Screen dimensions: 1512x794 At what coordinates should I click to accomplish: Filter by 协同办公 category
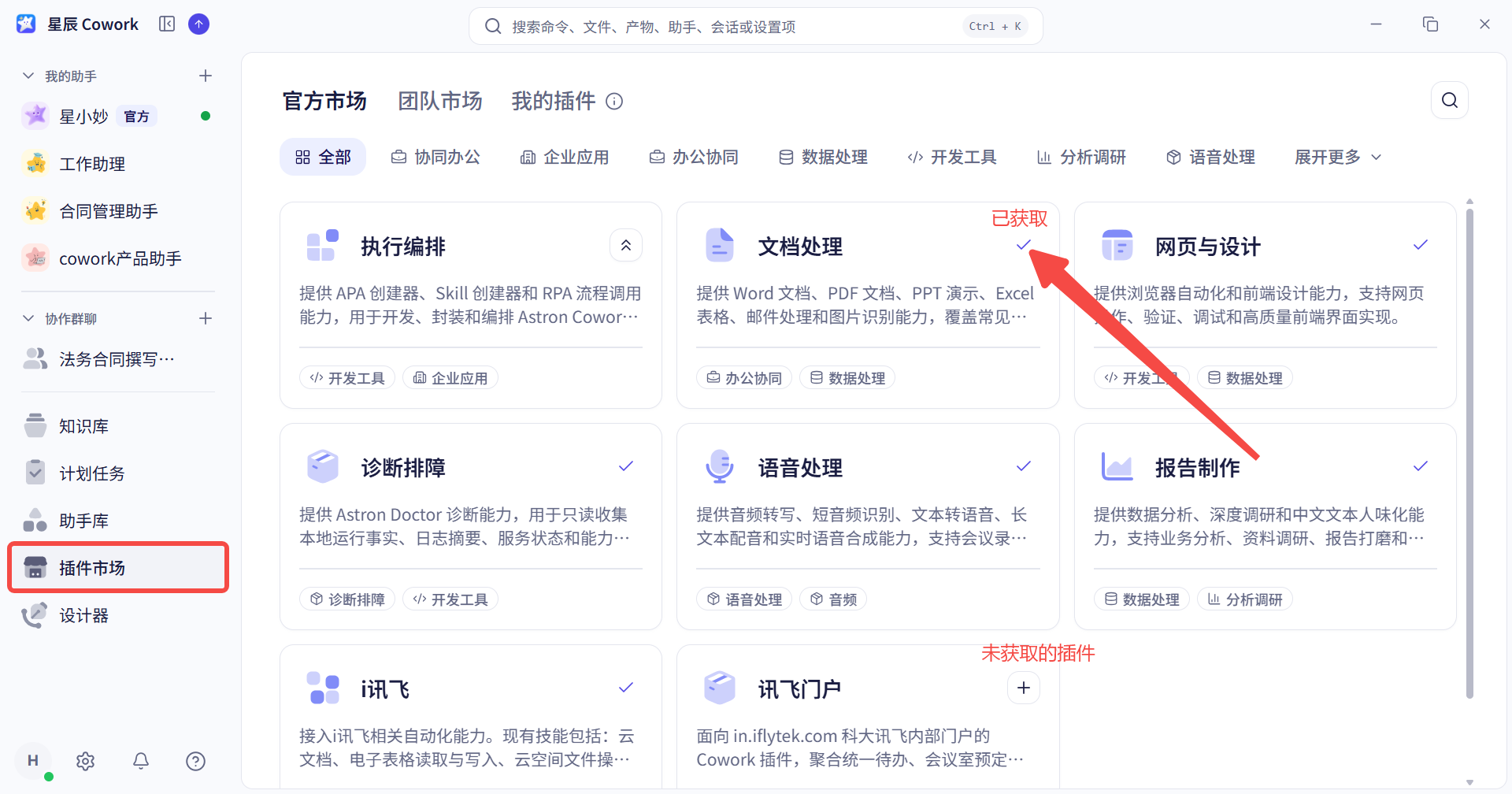[x=435, y=157]
